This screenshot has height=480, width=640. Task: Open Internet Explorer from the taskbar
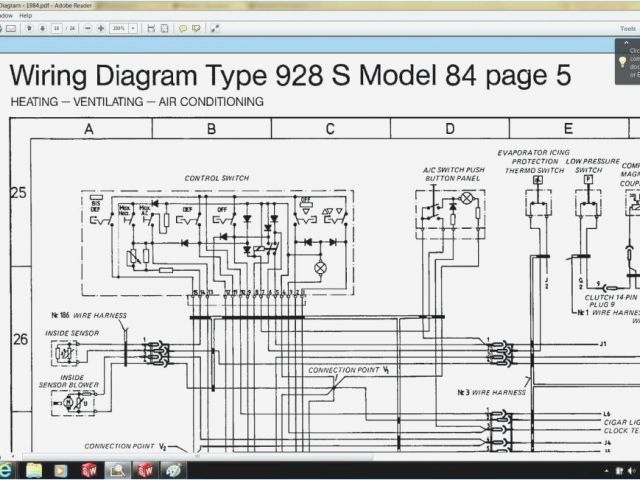(7, 470)
